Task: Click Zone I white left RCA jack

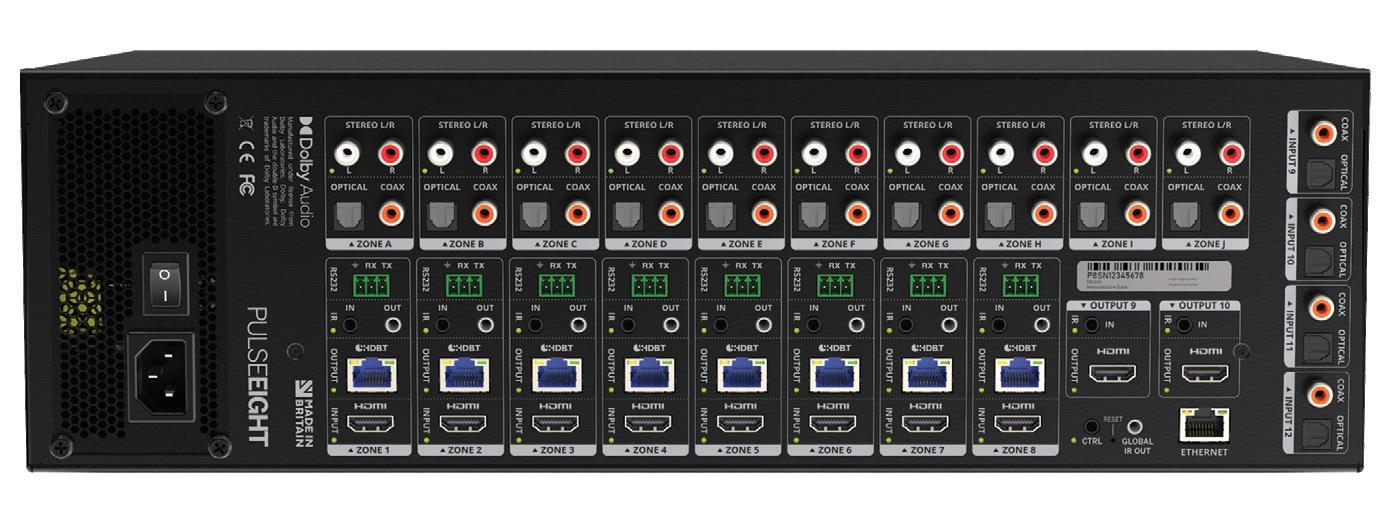Action: 1093,154
